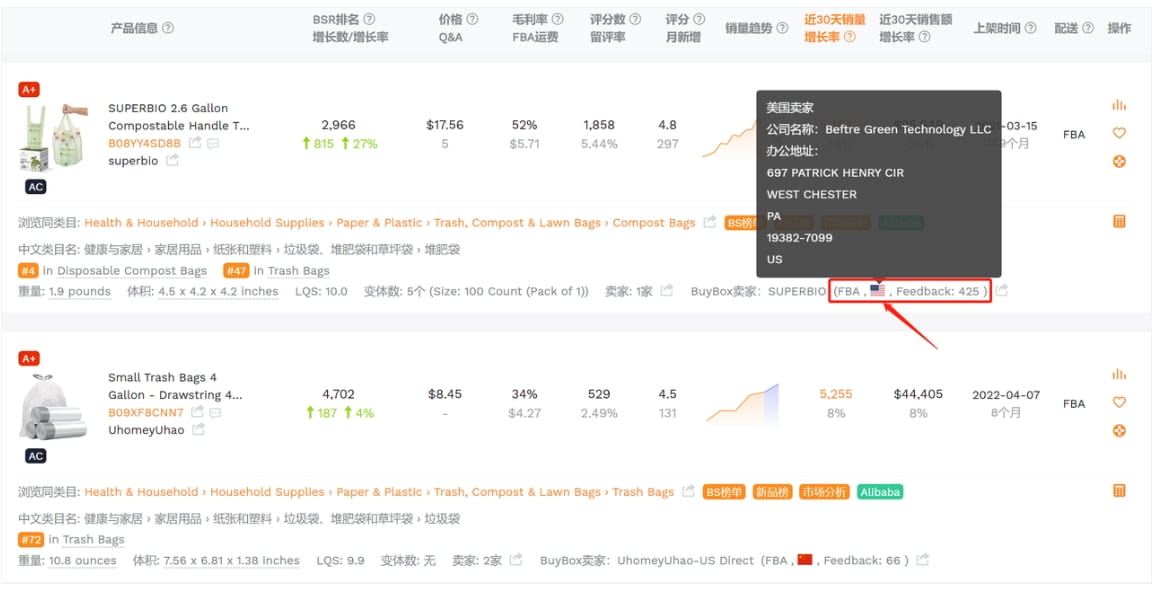Click external link icon beside ASIN B08YY4SD8B
The height and width of the screenshot is (599, 1155).
195,144
